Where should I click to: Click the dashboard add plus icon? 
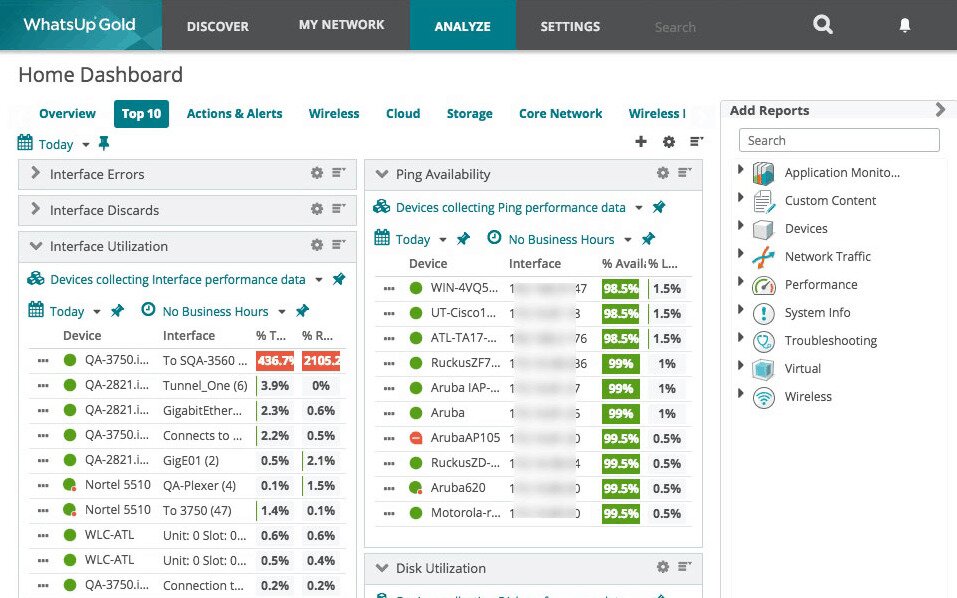click(641, 142)
